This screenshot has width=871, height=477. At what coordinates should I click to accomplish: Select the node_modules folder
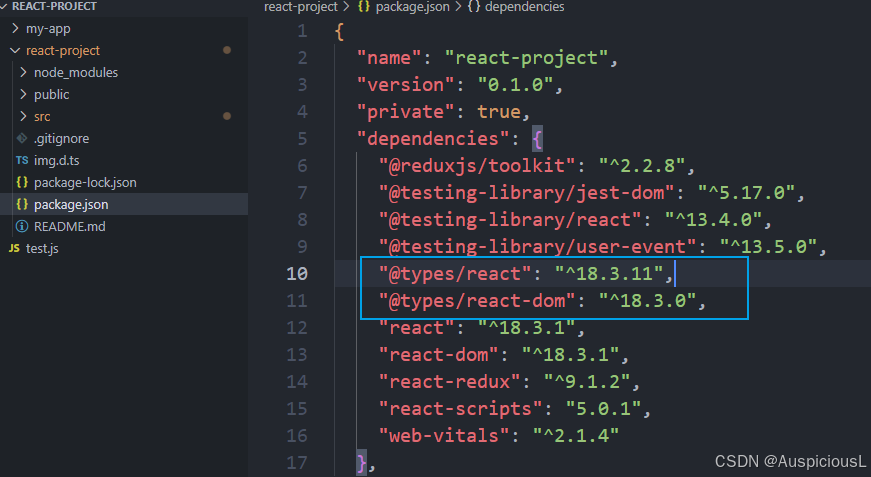76,72
